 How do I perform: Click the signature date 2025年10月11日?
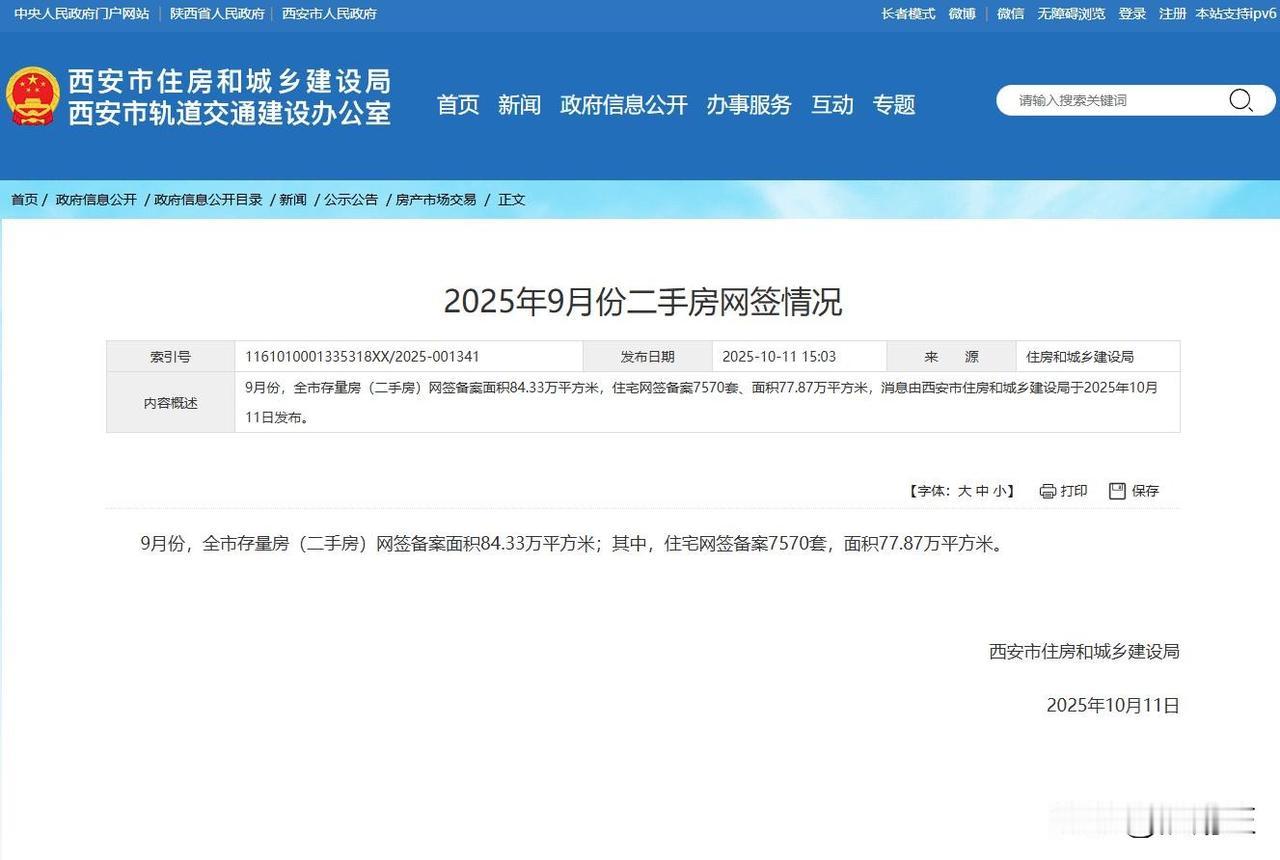click(1113, 706)
